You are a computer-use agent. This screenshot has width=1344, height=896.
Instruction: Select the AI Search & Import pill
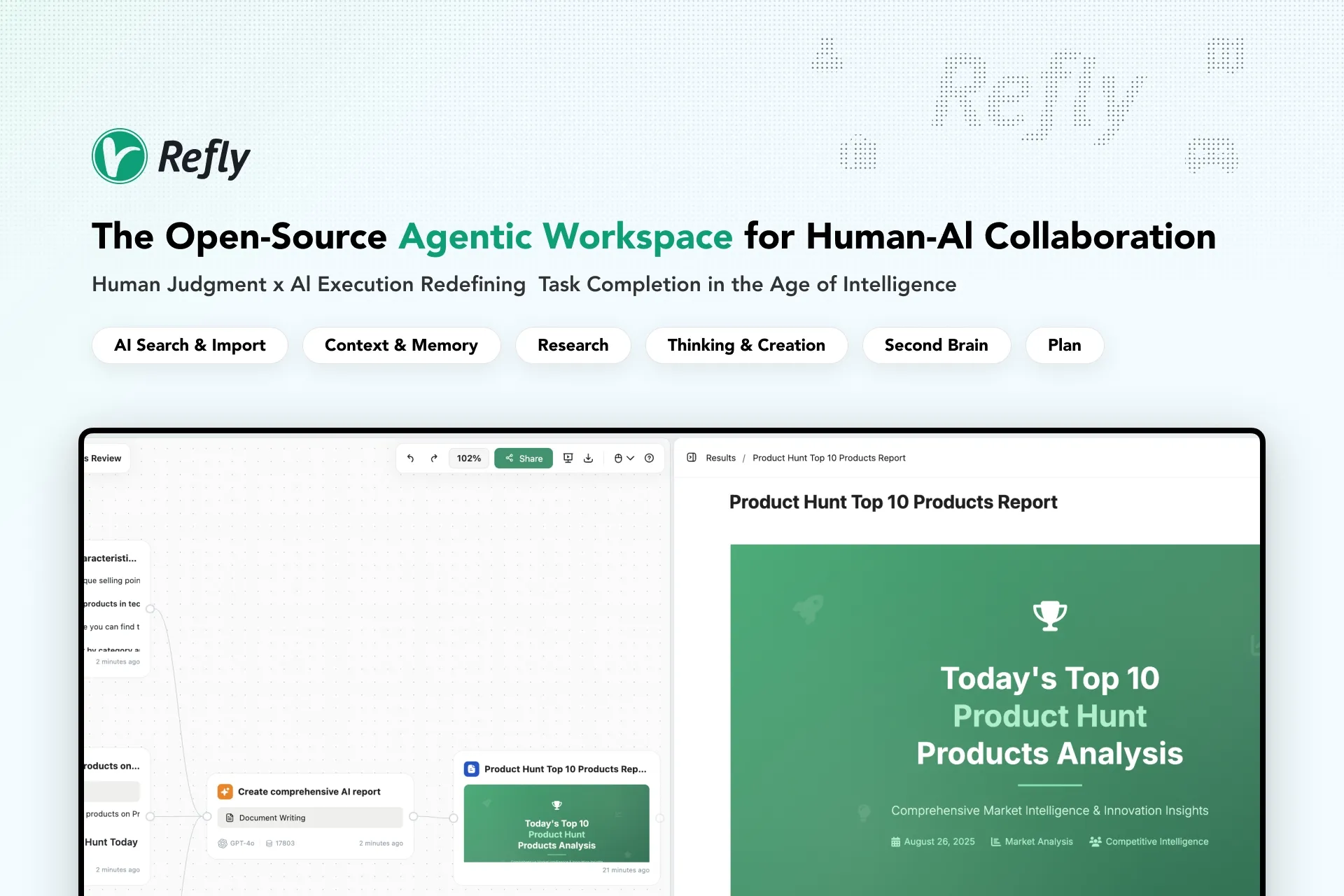(190, 345)
